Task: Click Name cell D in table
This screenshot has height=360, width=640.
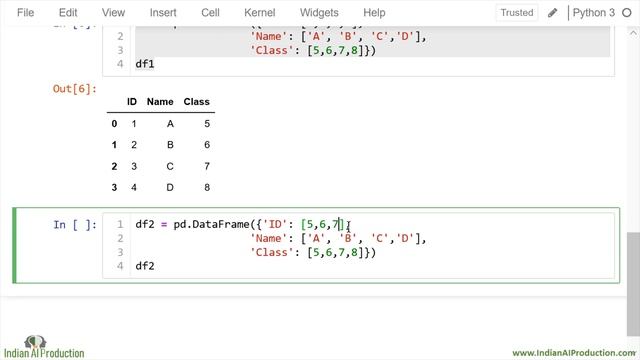Action: (170, 187)
